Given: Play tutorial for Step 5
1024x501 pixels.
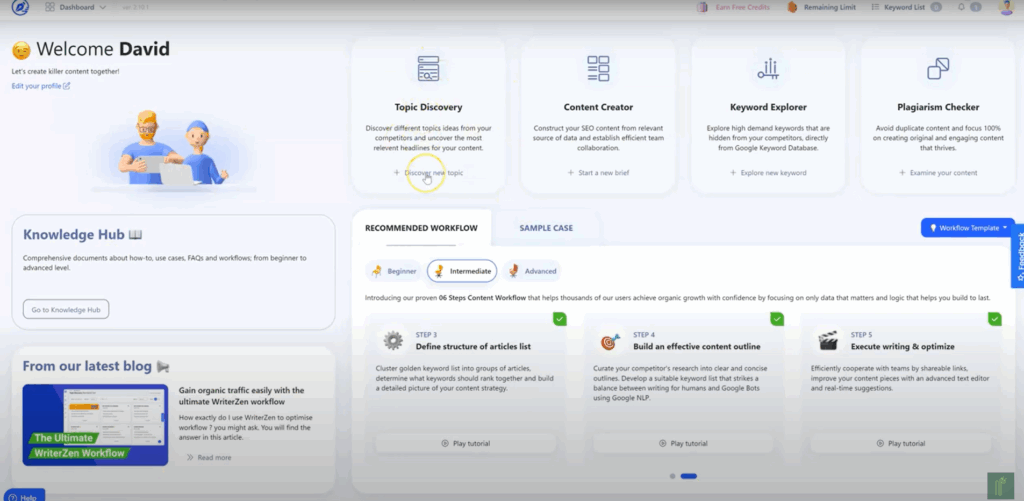Looking at the screenshot, I should point(901,444).
